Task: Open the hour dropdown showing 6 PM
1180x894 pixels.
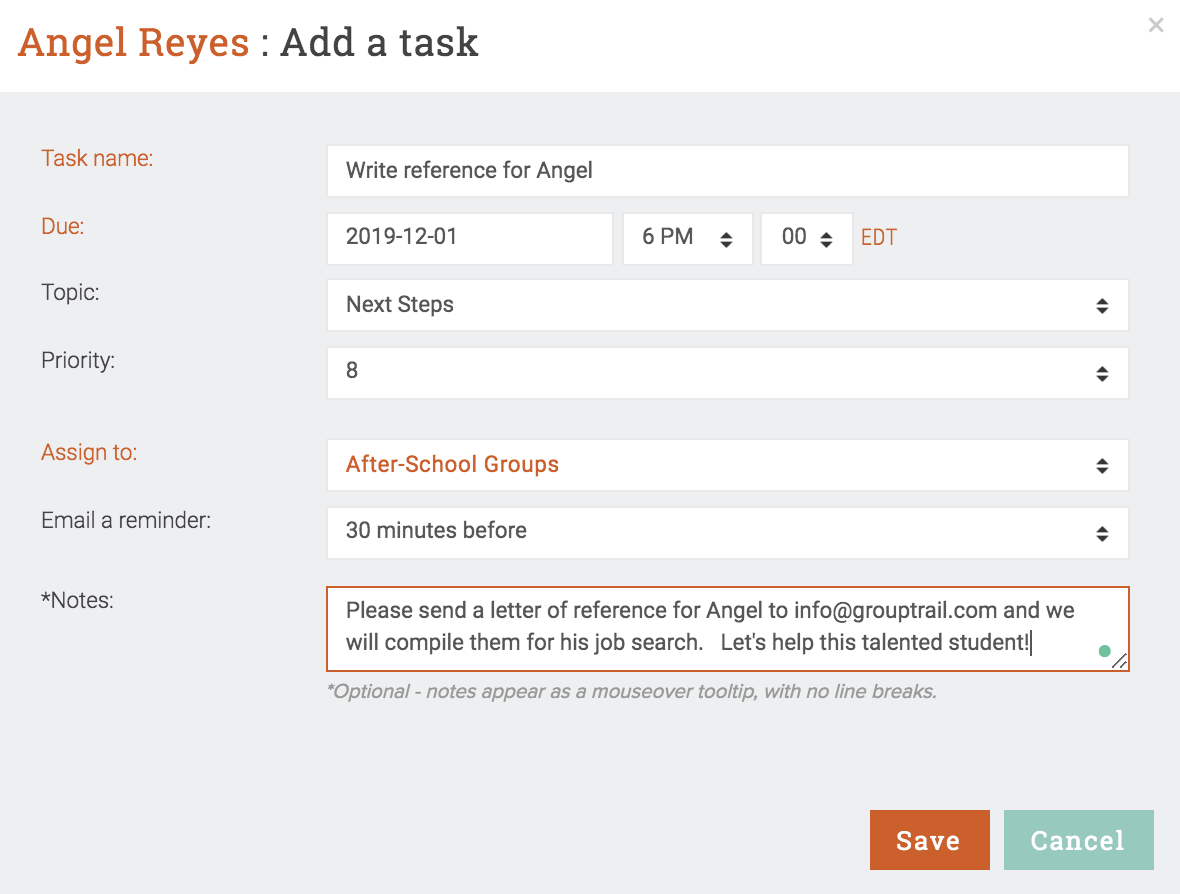Action: [x=687, y=238]
